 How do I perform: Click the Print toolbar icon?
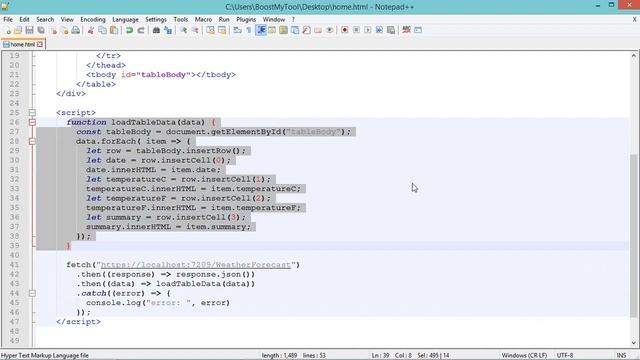coord(76,30)
